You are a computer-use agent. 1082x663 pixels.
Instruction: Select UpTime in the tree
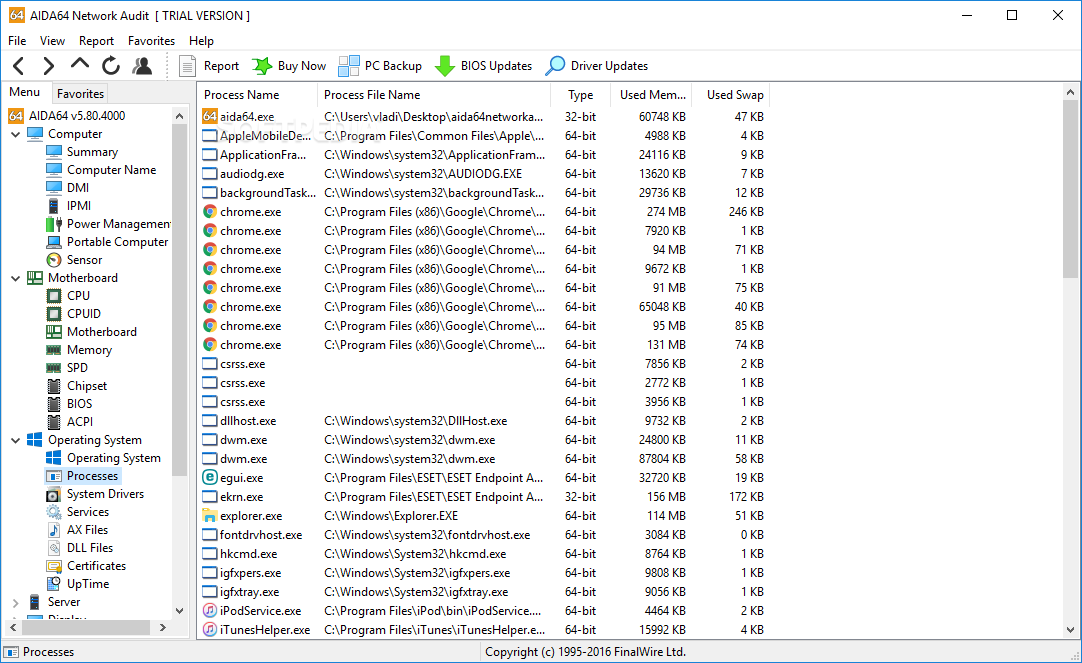tap(78, 584)
